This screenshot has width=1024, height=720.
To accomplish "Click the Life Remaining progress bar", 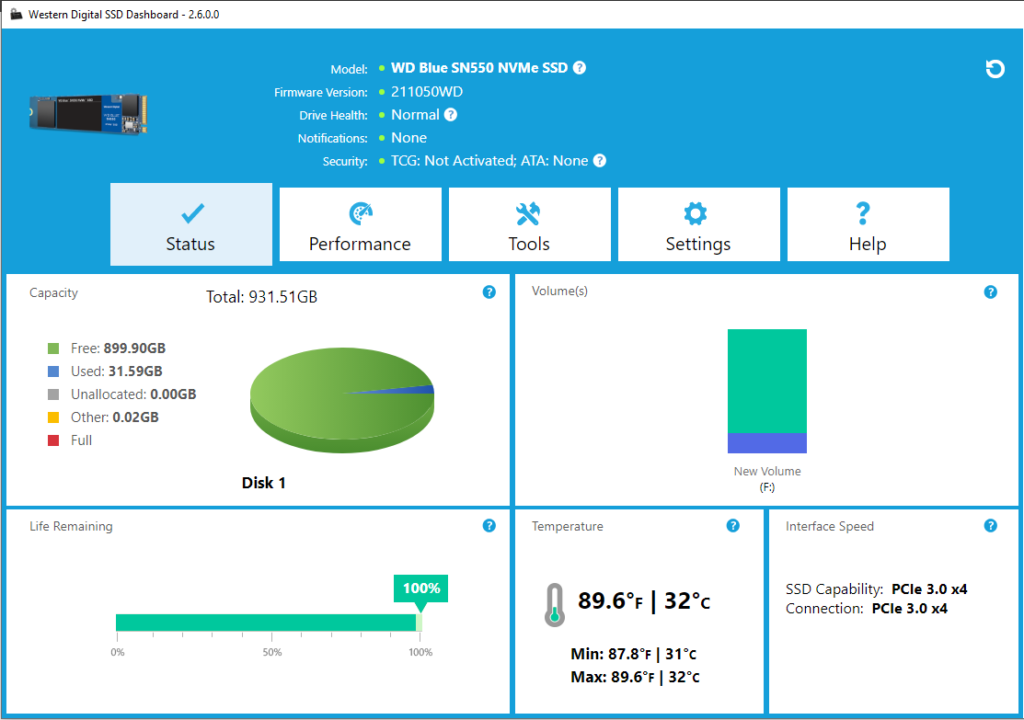I will [x=268, y=623].
